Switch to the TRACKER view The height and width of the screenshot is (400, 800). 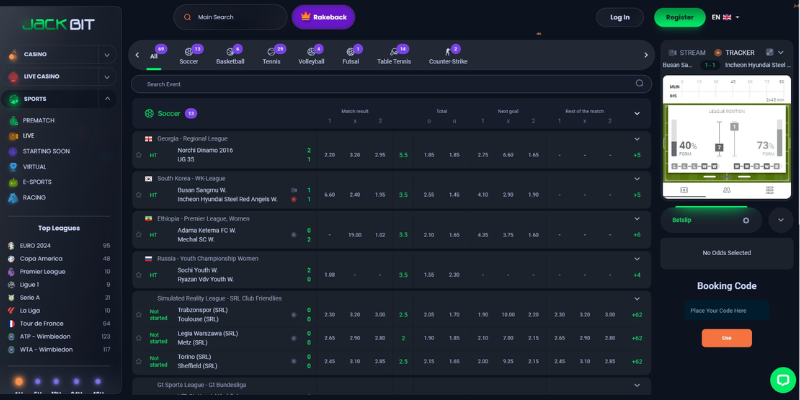coord(734,53)
